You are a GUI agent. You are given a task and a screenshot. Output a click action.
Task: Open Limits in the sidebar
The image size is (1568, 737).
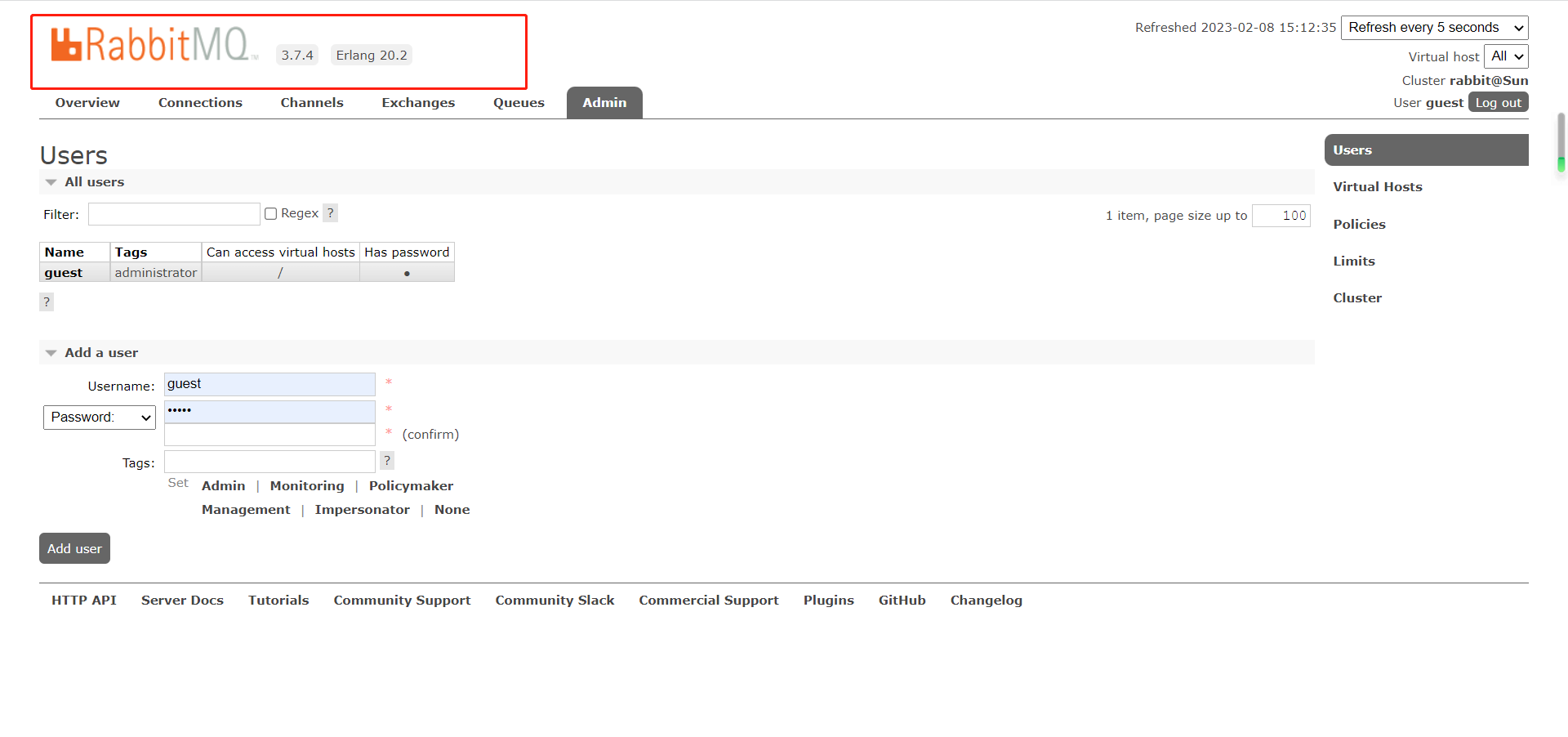(1354, 261)
